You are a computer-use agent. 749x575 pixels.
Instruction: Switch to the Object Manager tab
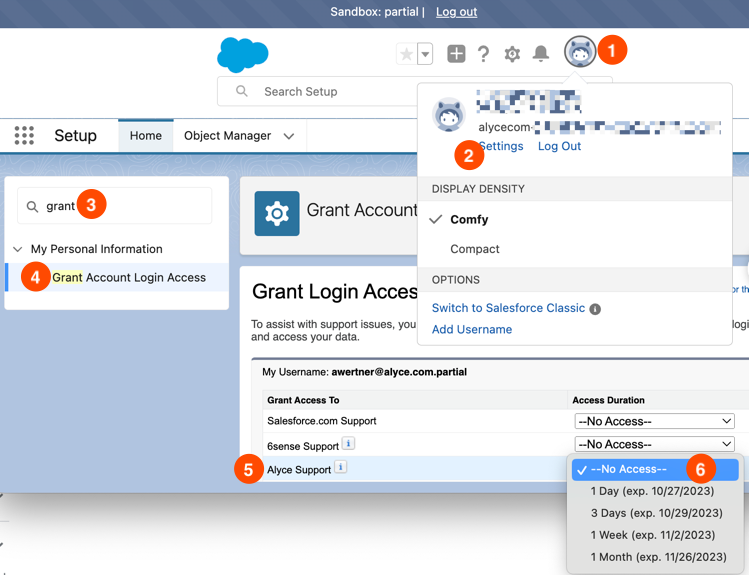227,136
